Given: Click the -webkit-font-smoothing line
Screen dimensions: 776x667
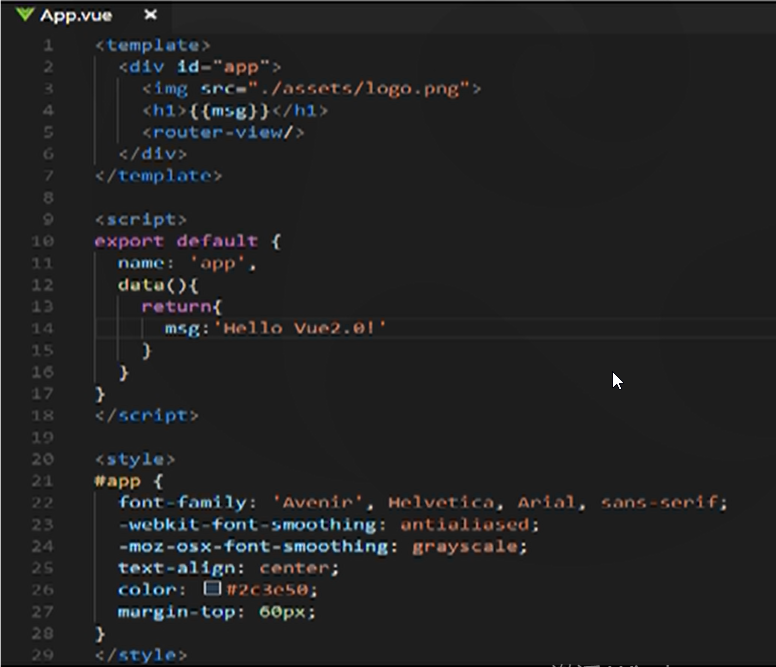Looking at the screenshot, I should pyautogui.click(x=329, y=524).
